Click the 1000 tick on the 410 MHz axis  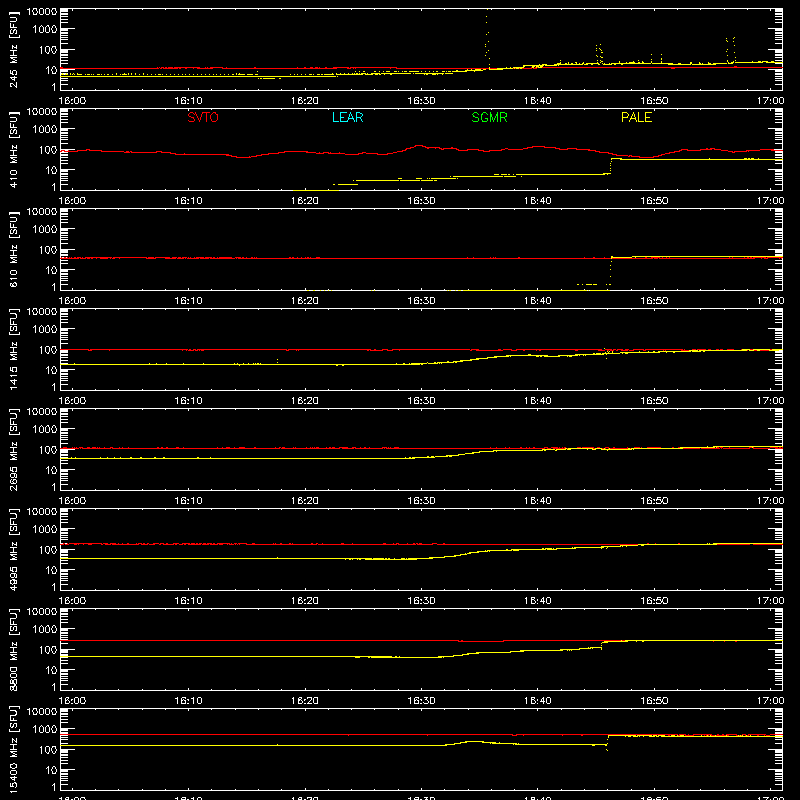click(x=45, y=130)
